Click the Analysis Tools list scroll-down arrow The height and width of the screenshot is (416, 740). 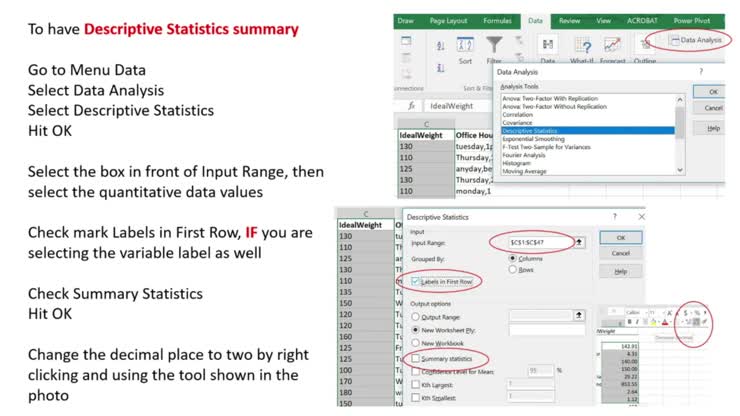click(680, 170)
